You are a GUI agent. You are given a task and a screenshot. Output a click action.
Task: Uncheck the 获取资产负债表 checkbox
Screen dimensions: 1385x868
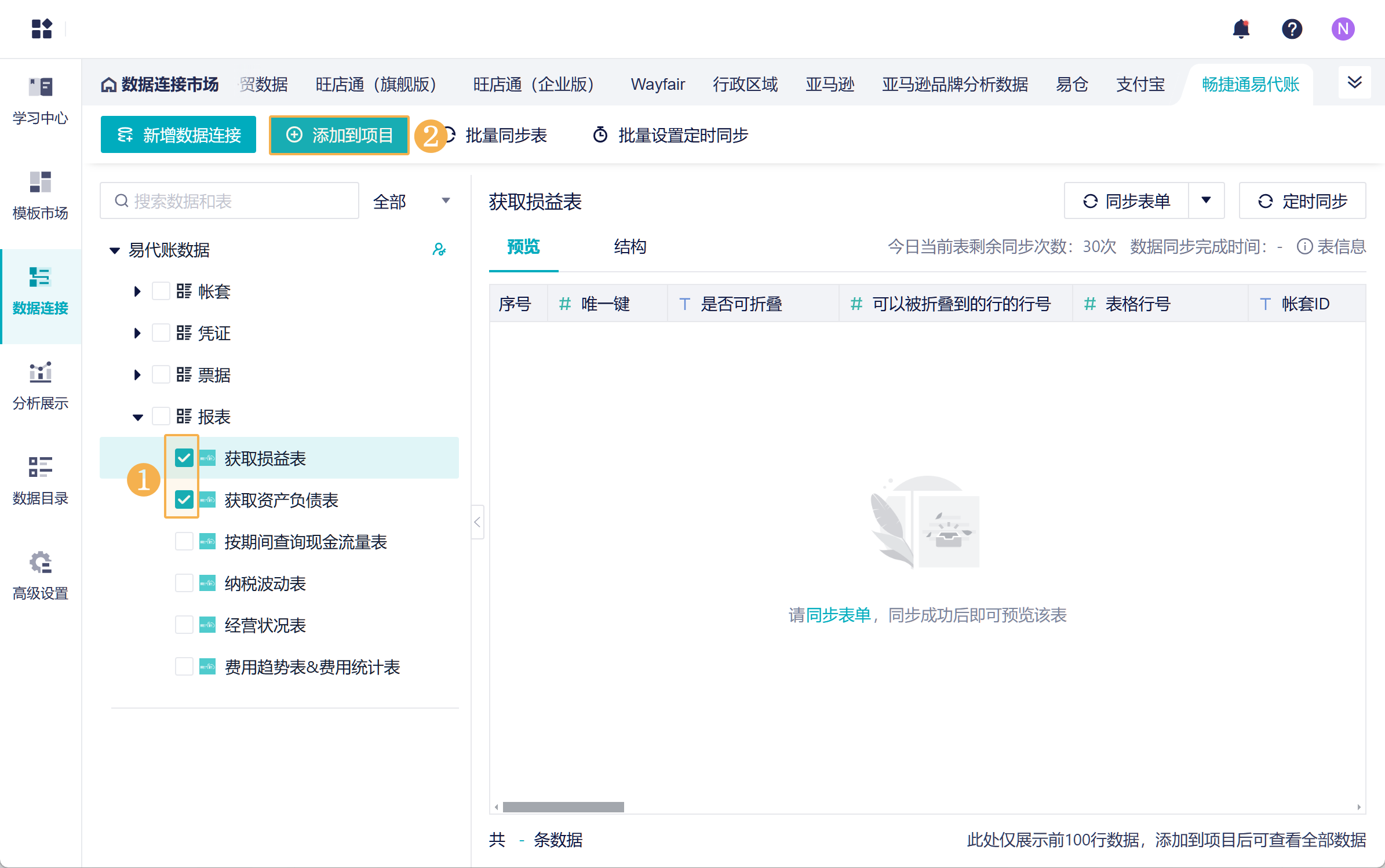pyautogui.click(x=184, y=499)
